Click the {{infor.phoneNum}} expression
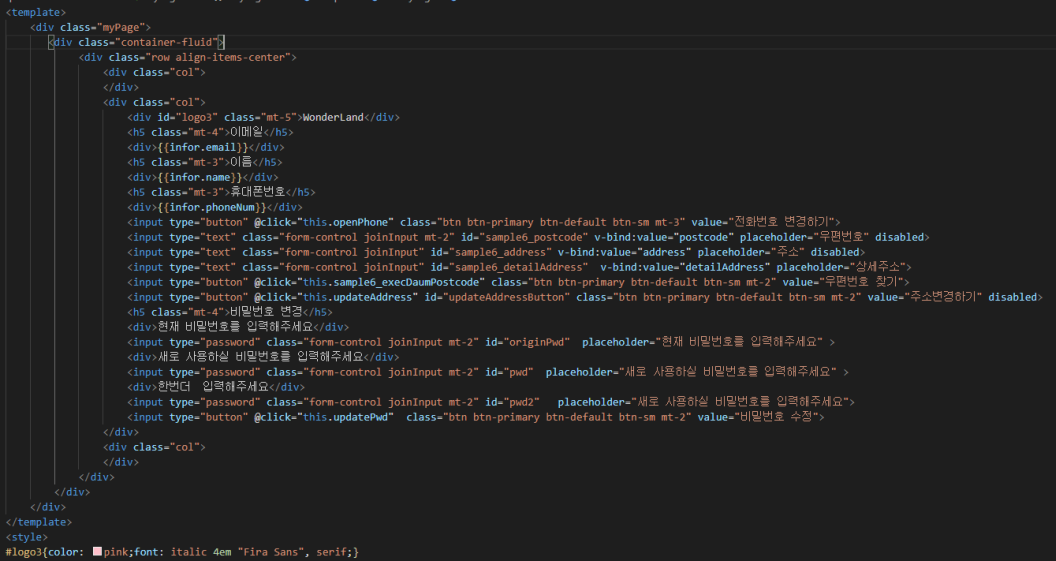Image resolution: width=1056 pixels, height=561 pixels. click(x=212, y=207)
